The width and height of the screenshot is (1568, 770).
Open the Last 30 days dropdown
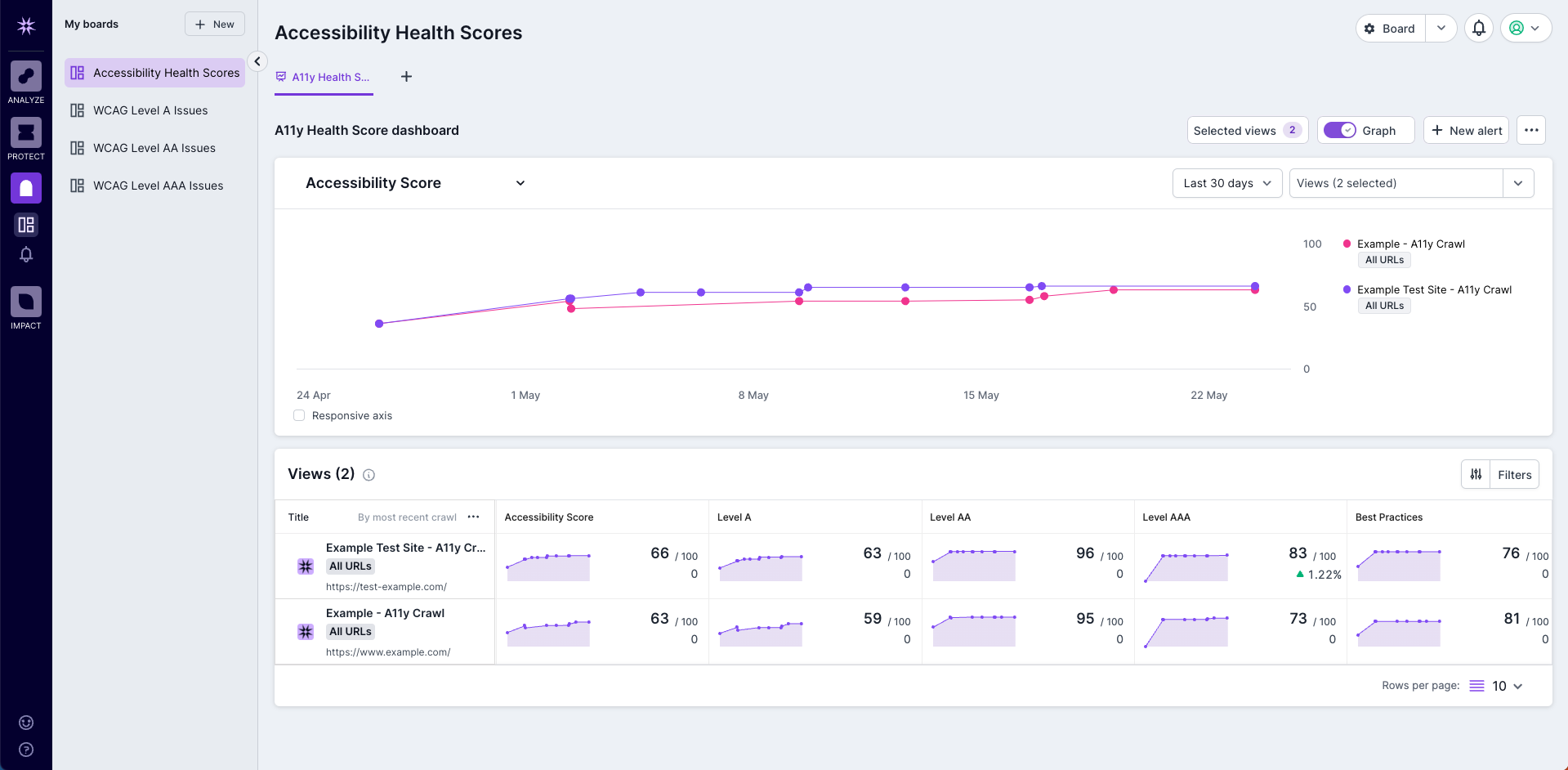pos(1226,183)
